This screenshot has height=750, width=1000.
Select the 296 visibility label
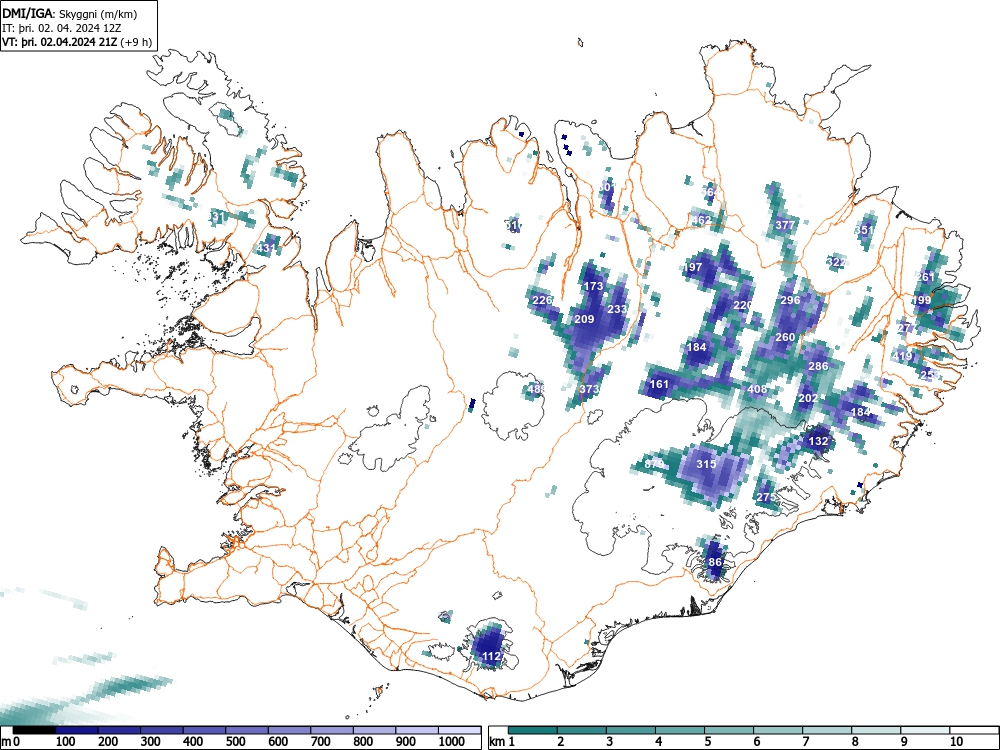point(790,300)
